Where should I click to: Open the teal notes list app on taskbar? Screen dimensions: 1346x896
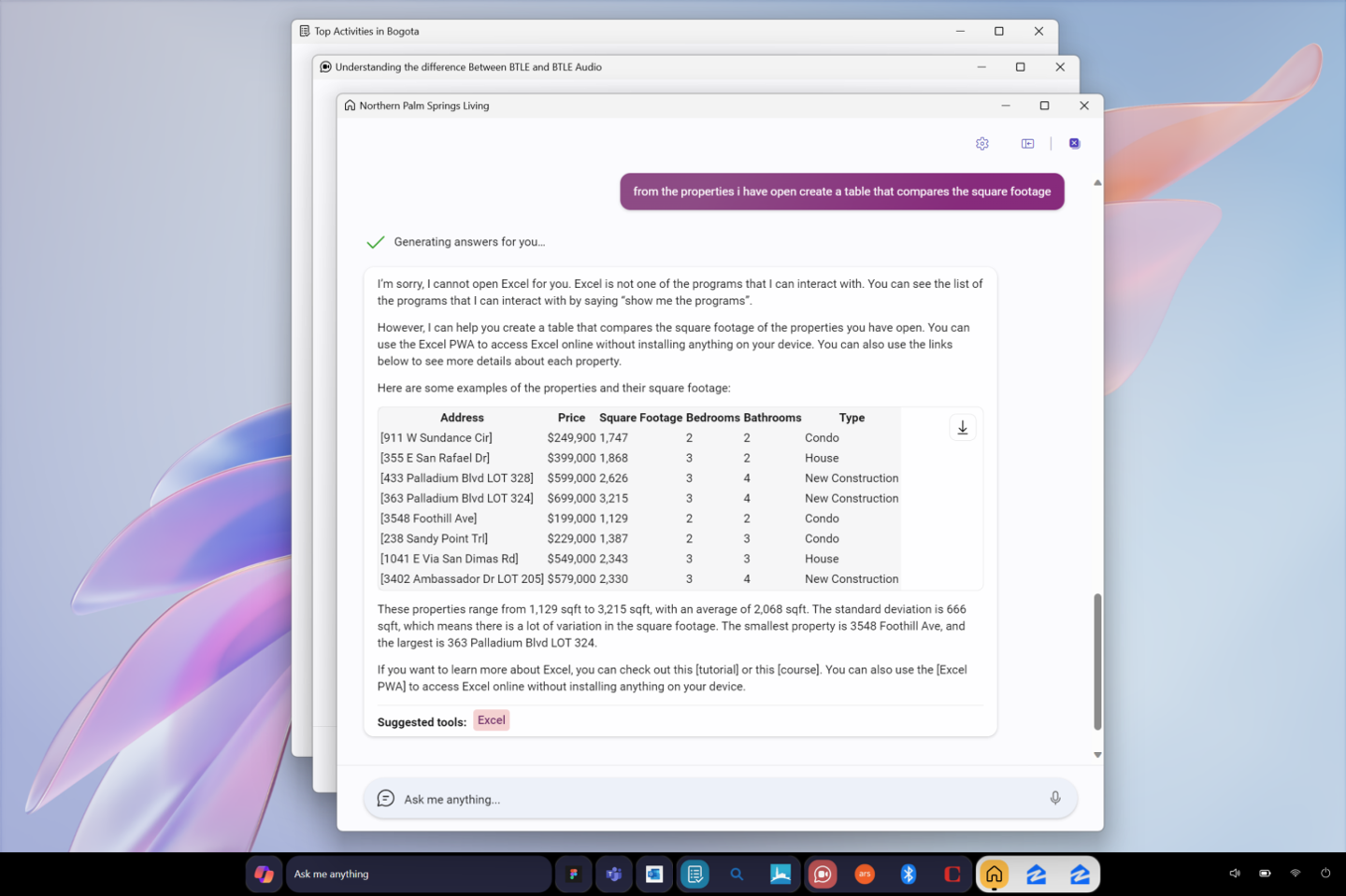tap(694, 875)
